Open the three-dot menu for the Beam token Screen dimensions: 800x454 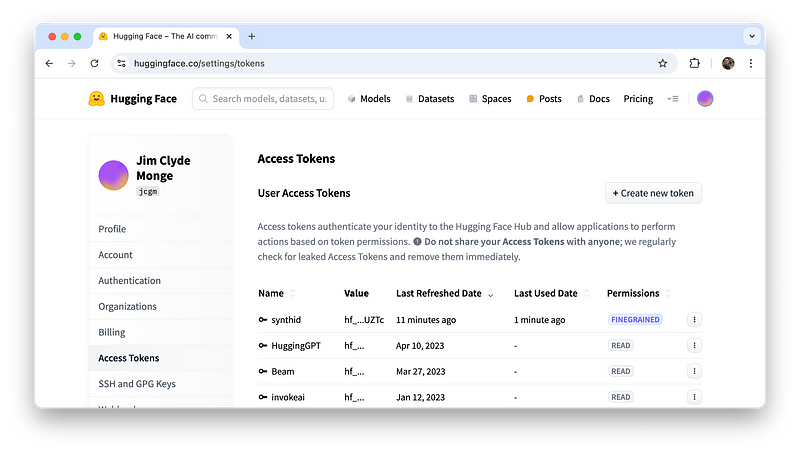coord(694,371)
